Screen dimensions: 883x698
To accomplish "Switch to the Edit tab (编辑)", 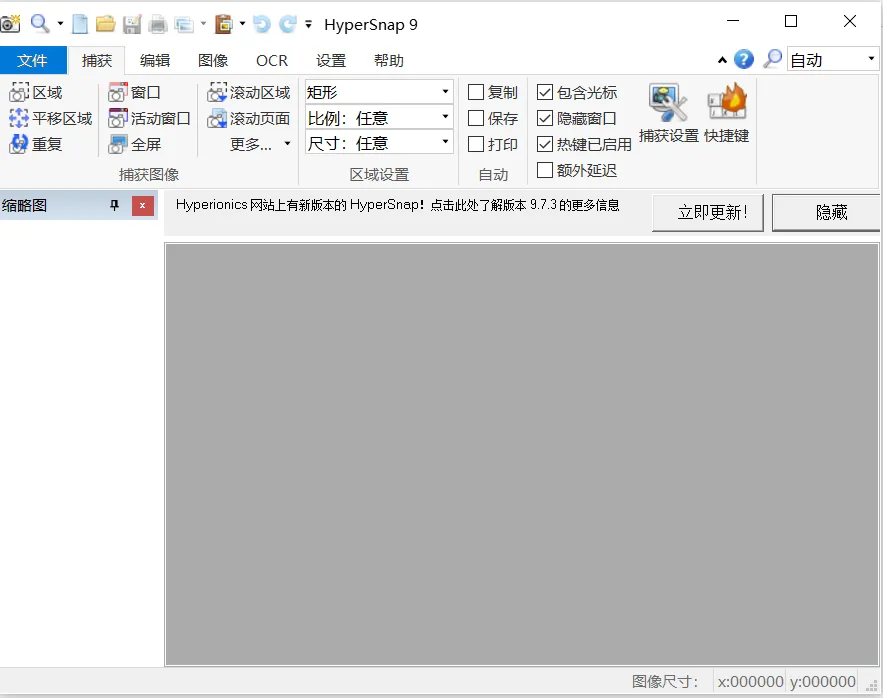I will (x=155, y=60).
